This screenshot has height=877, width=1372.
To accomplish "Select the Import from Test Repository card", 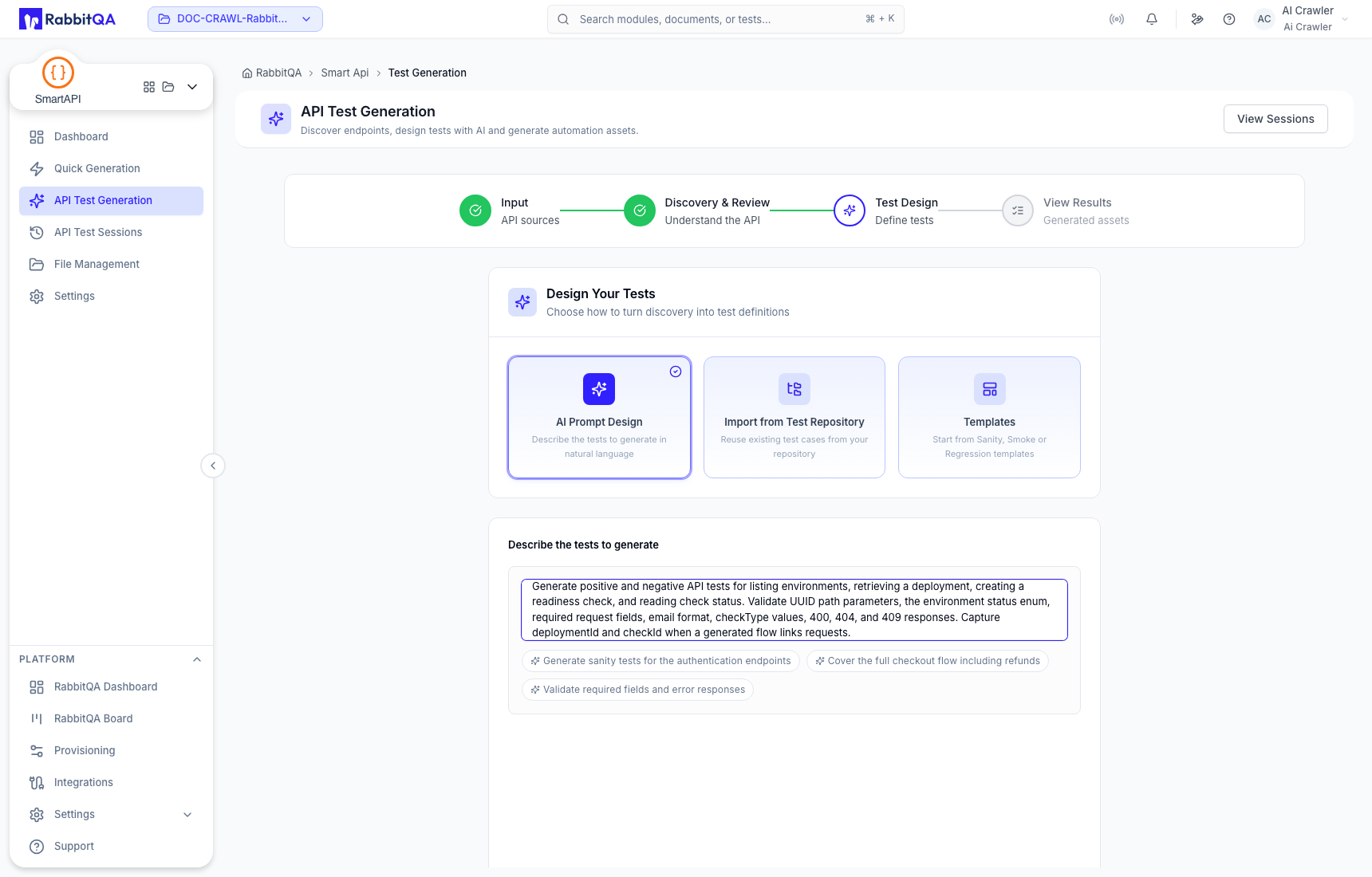I will click(794, 418).
